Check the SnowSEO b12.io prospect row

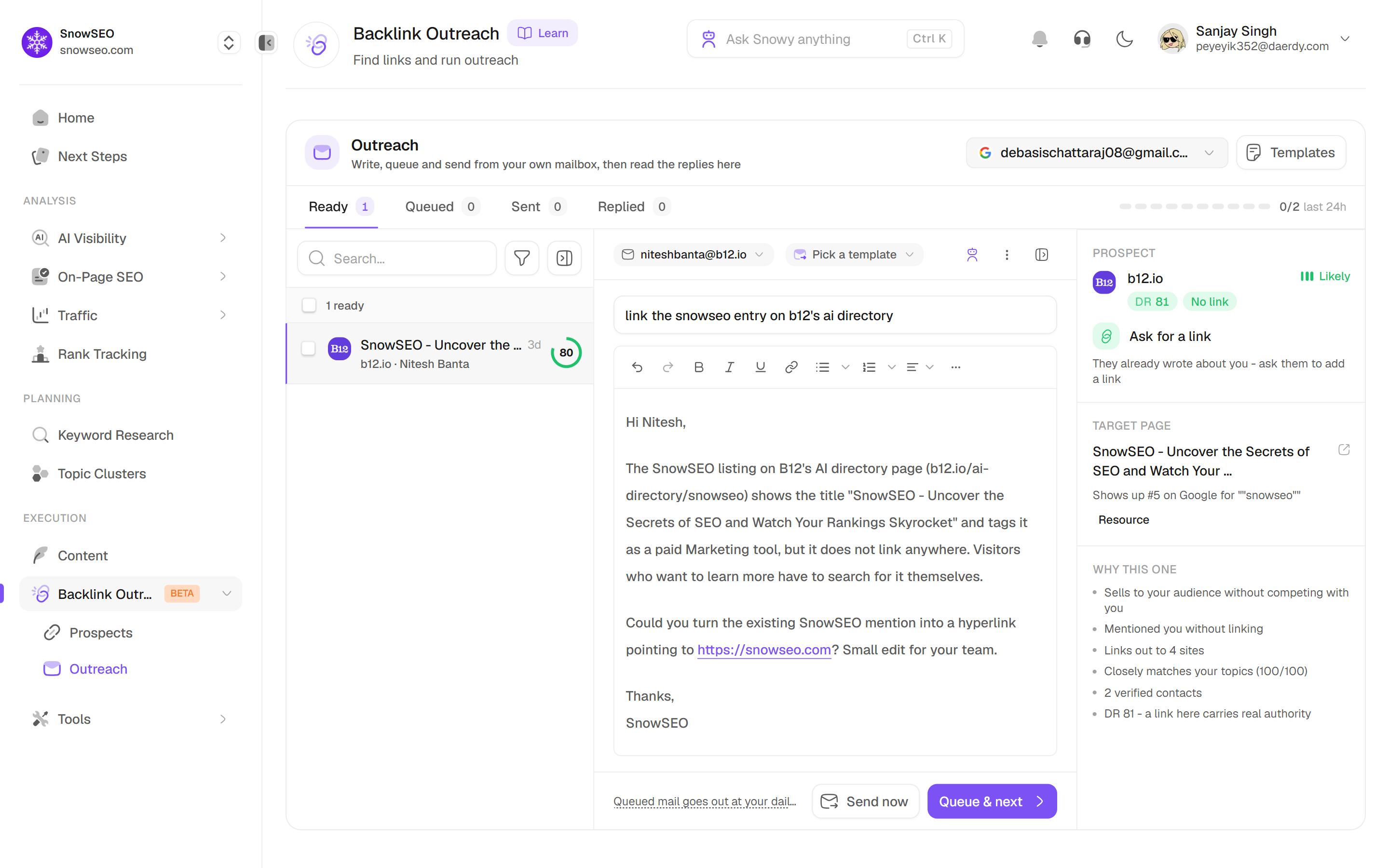(308, 349)
